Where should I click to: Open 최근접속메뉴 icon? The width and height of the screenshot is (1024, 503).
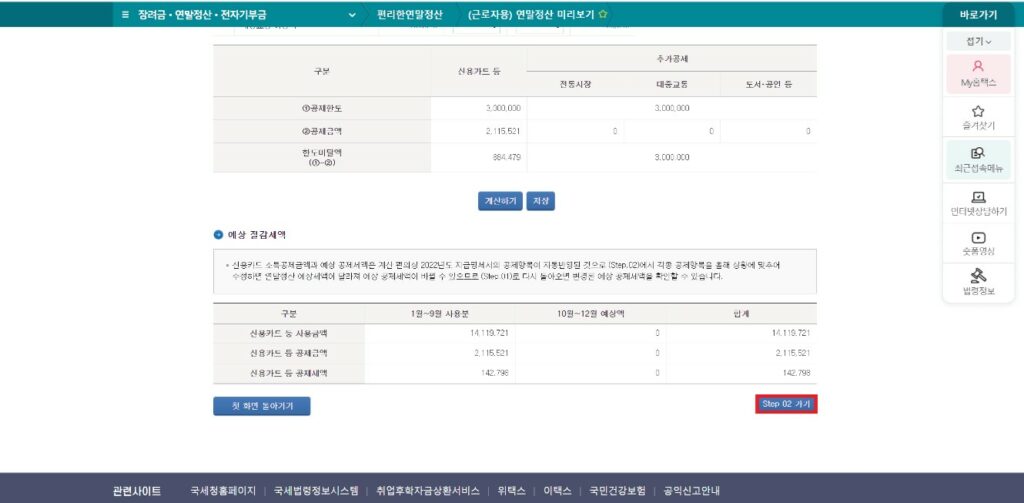[978, 153]
